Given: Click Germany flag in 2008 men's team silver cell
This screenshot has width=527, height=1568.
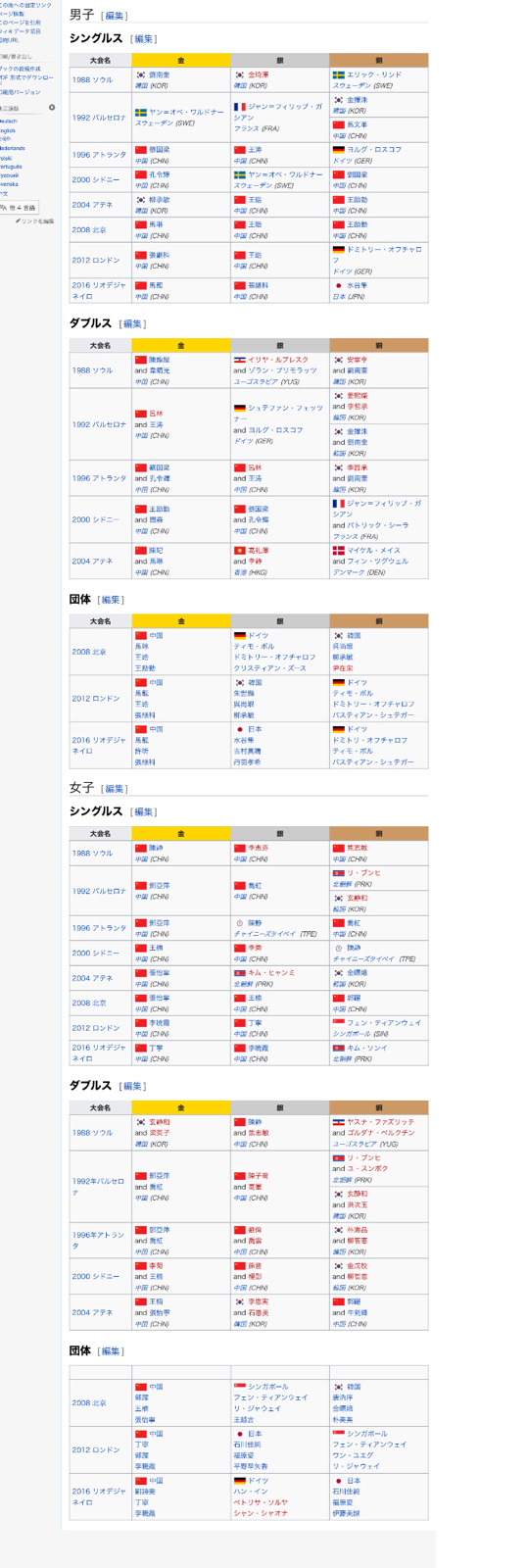Looking at the screenshot, I should coord(240,636).
